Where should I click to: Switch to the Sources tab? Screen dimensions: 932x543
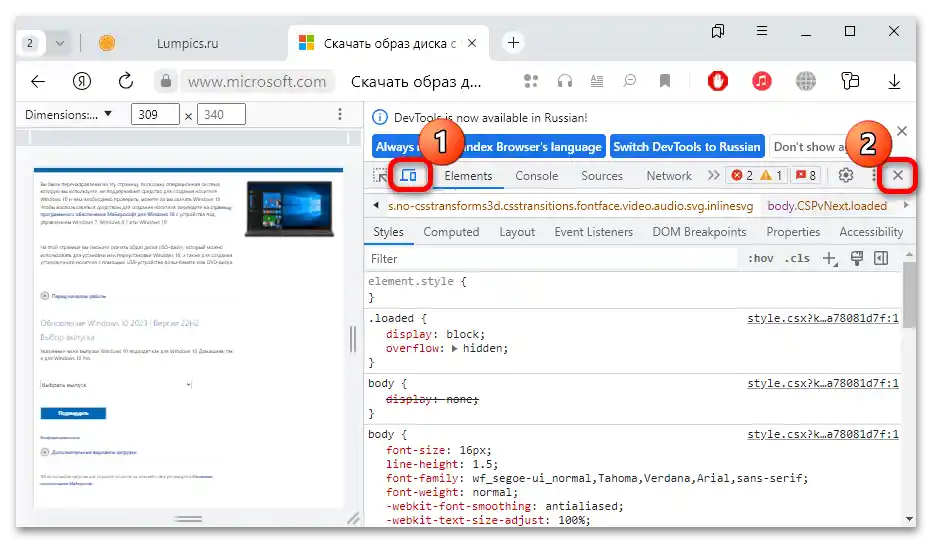click(x=602, y=176)
